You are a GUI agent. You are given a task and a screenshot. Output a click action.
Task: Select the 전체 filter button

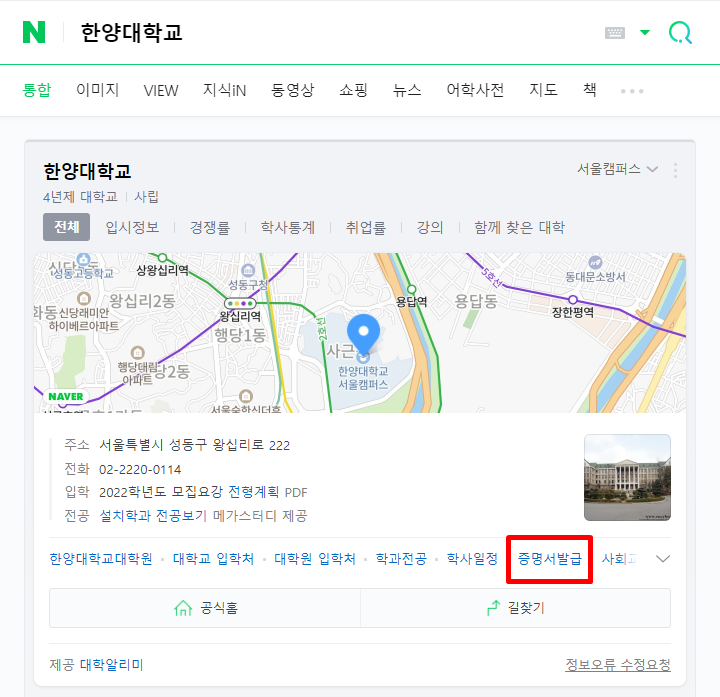(67, 227)
